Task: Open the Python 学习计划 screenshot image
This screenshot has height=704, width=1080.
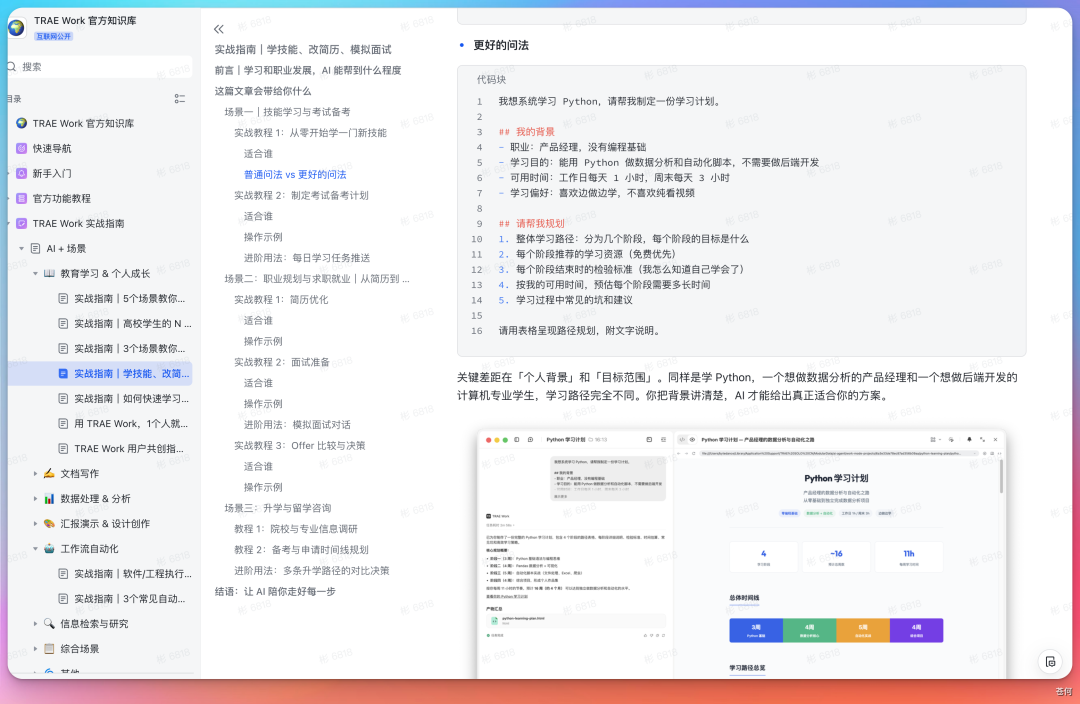Action: tap(741, 554)
